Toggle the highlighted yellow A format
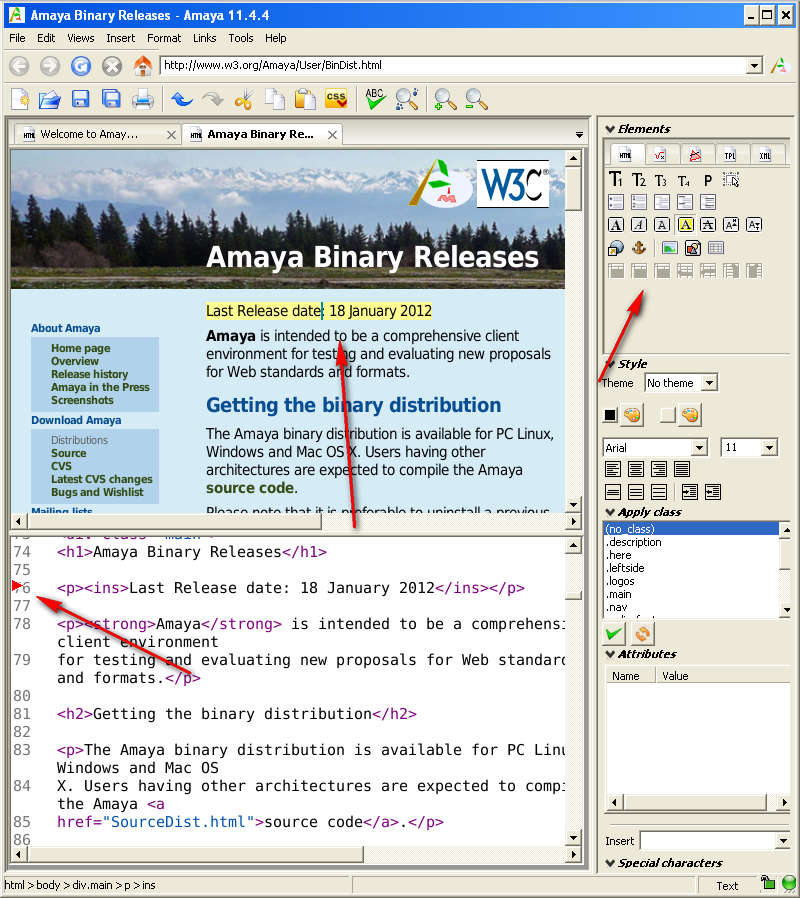 point(685,225)
